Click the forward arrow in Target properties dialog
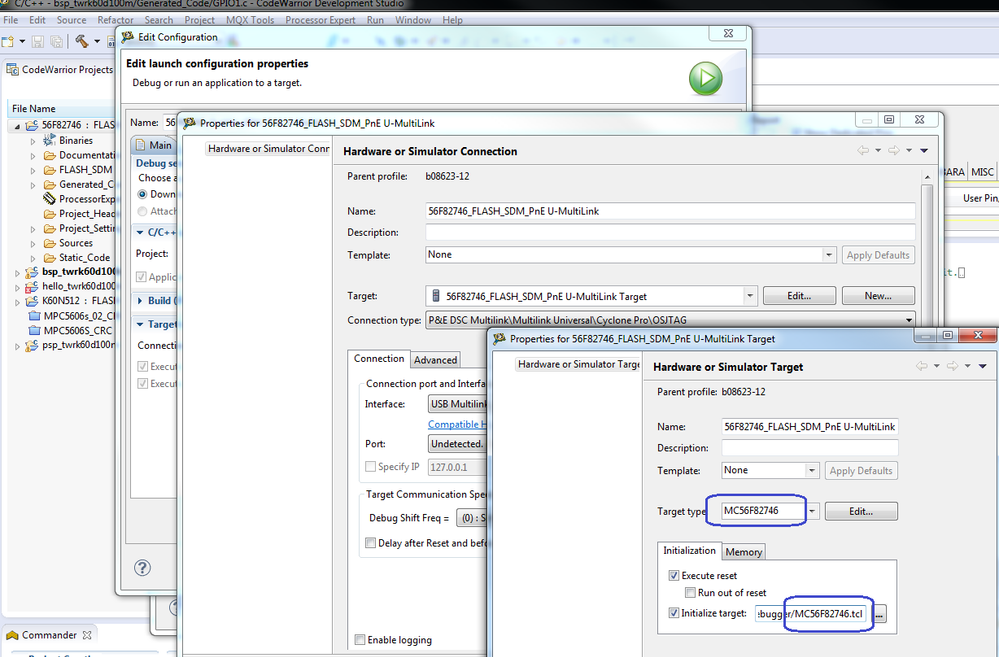 [x=952, y=366]
